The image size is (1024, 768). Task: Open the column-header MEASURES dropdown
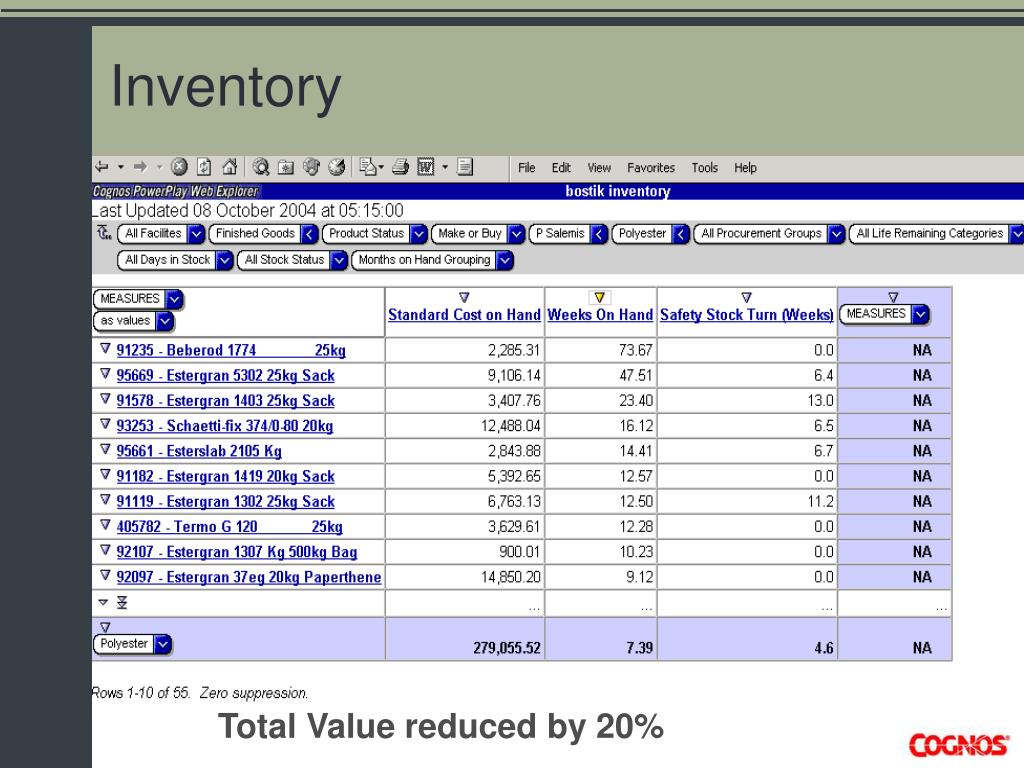click(920, 314)
